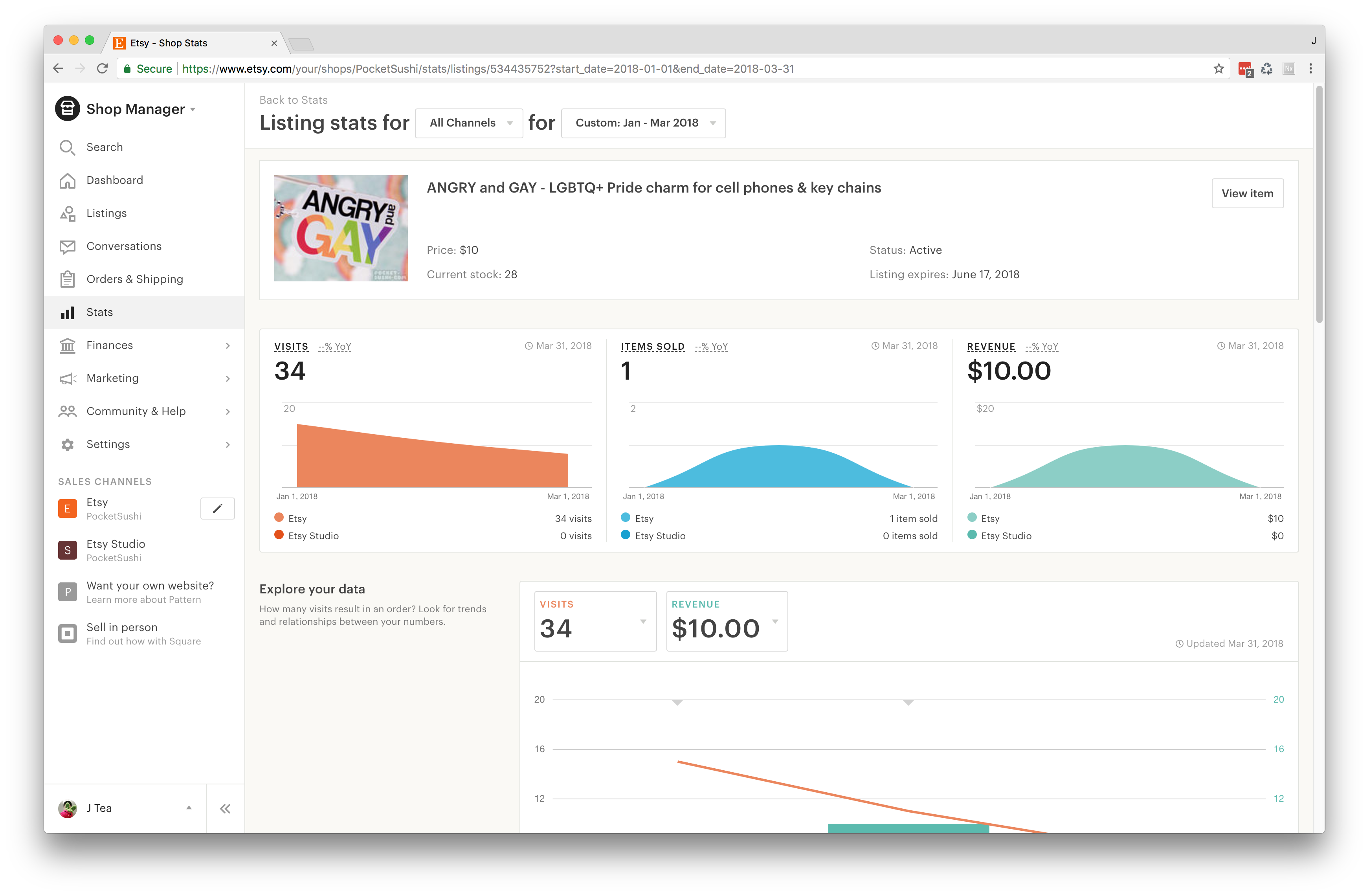Expand the Community & Help submenu chevron
1369x896 pixels.
pyautogui.click(x=228, y=412)
